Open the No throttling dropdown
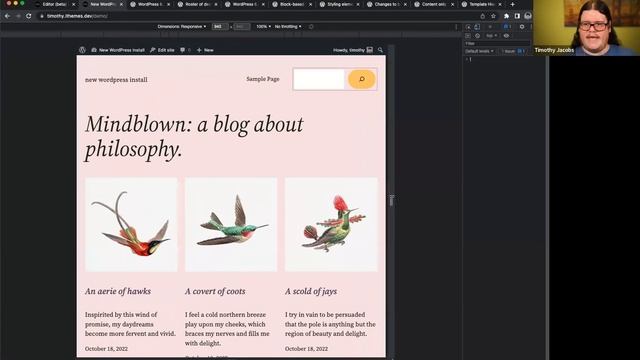Screen dimensions: 640x360 (x=288, y=27)
